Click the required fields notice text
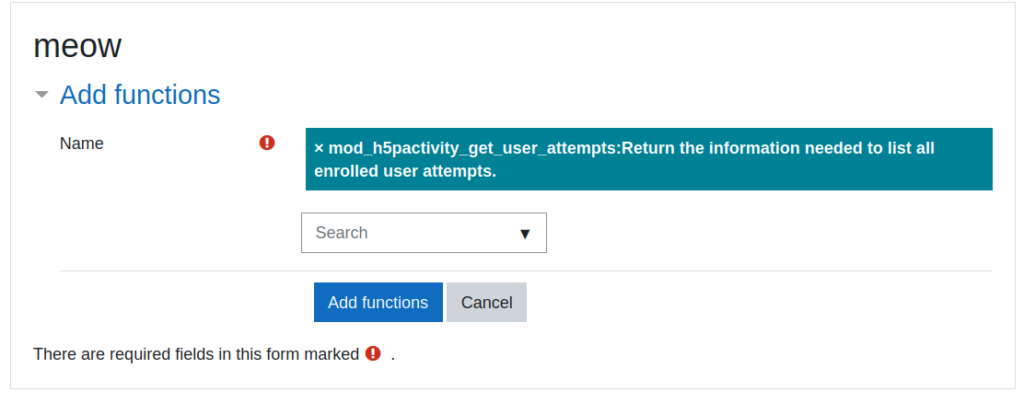1024x403 pixels. [196, 354]
